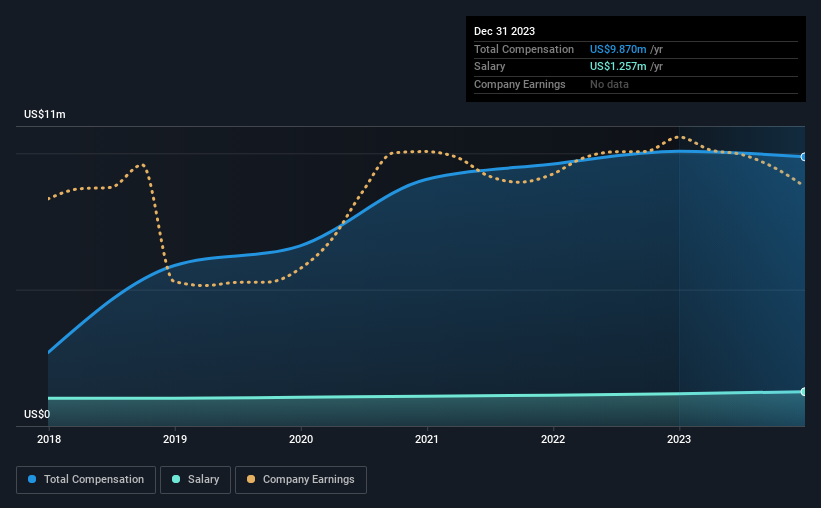Viewport: 821px width, 508px height.
Task: Click the US$1.257m salary value
Action: coord(618,67)
